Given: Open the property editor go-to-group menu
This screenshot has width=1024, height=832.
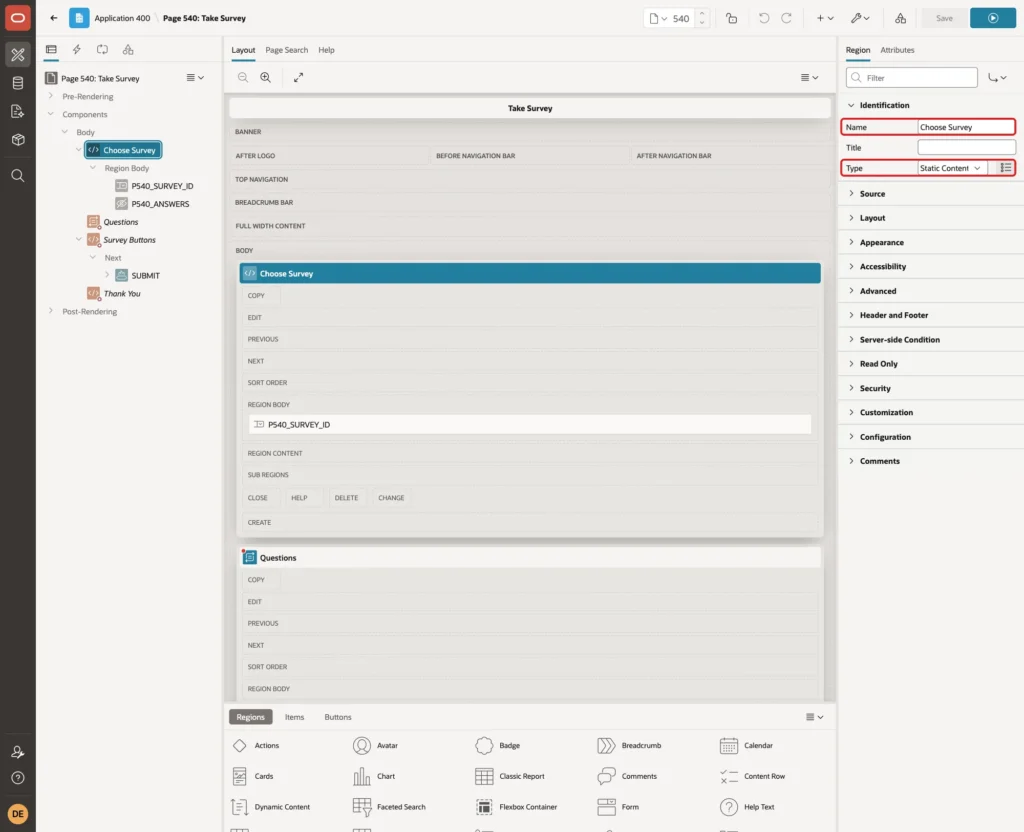Looking at the screenshot, I should pyautogui.click(x=997, y=78).
